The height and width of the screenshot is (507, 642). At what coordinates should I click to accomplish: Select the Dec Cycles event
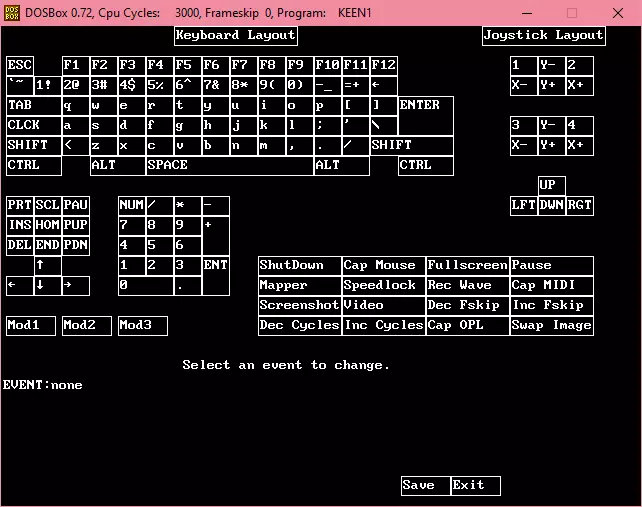(x=300, y=326)
